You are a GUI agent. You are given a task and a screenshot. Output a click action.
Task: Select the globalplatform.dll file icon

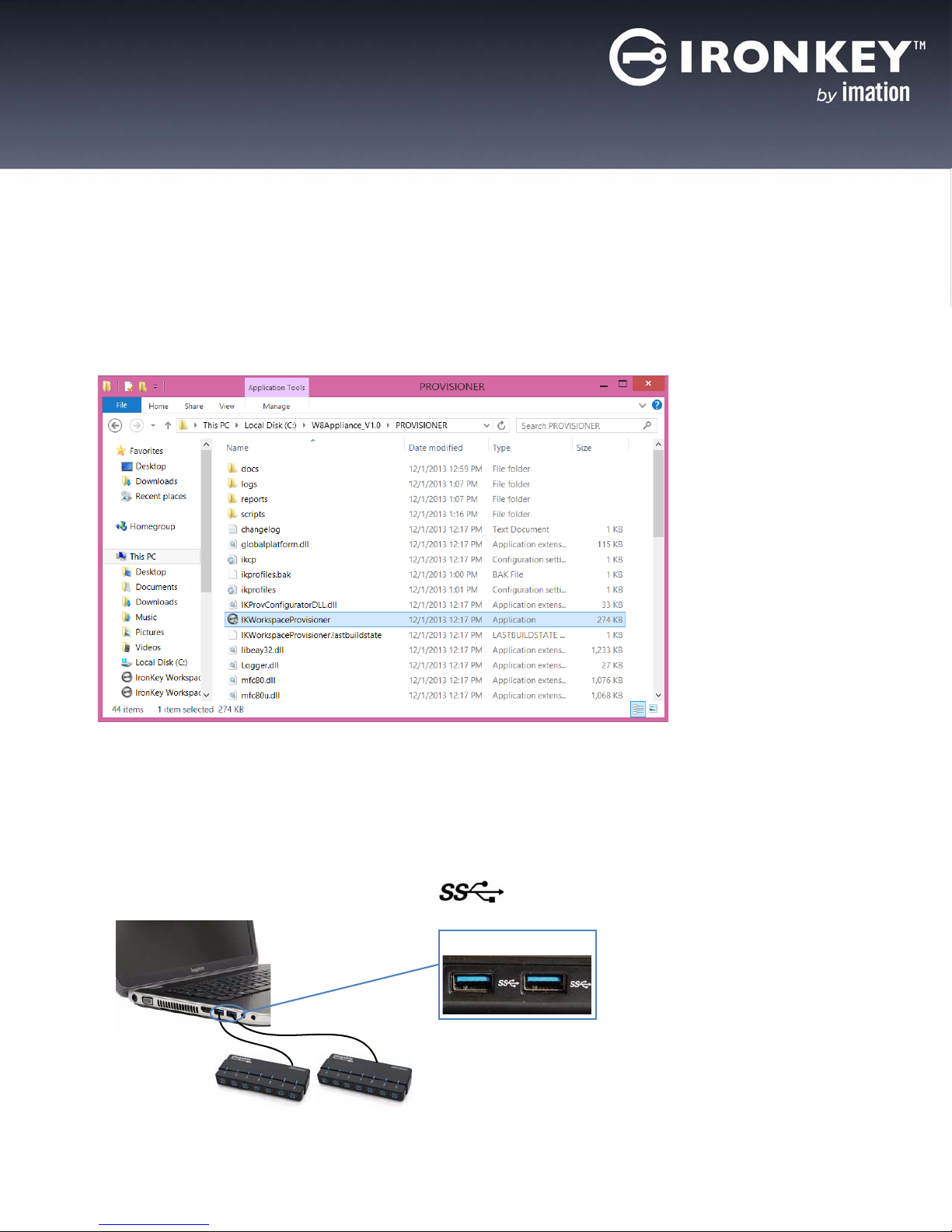point(232,544)
